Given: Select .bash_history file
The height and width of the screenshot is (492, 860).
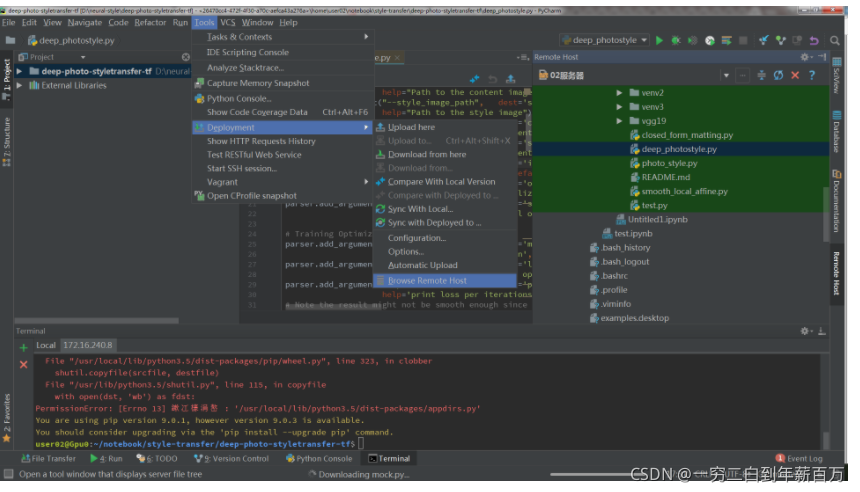Looking at the screenshot, I should (620, 248).
